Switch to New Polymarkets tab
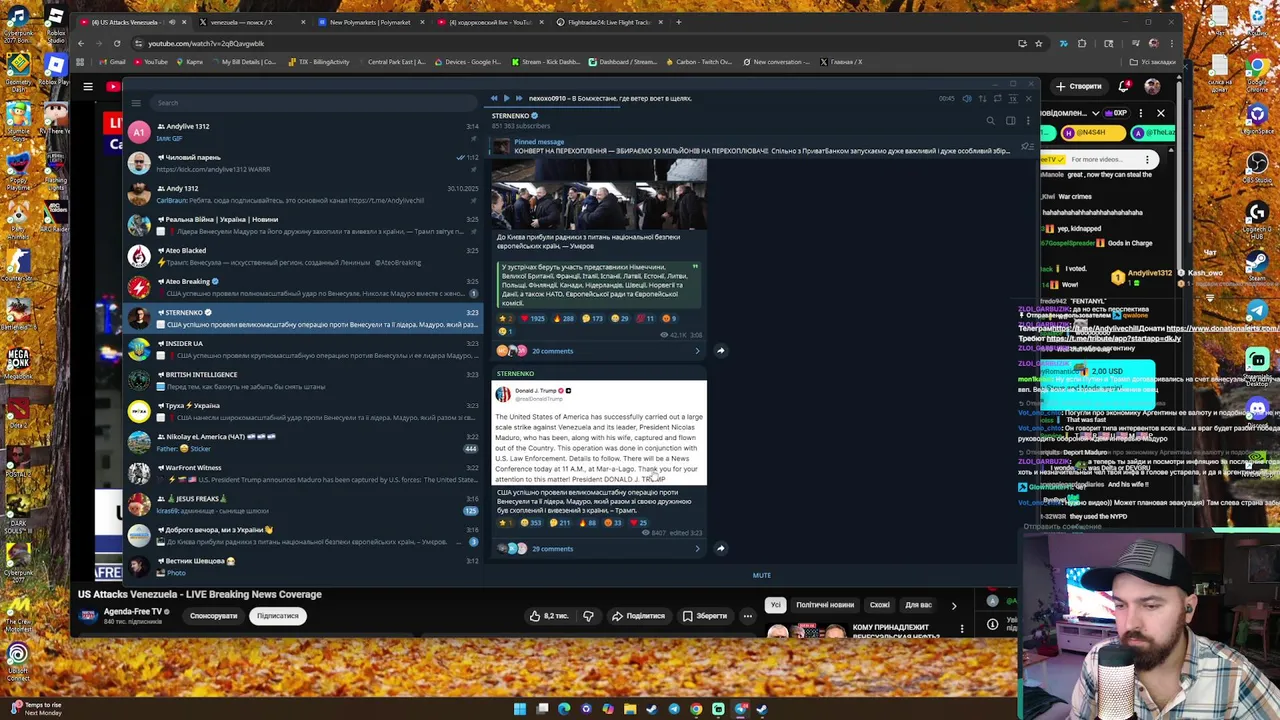The height and width of the screenshot is (720, 1280). pos(370,22)
